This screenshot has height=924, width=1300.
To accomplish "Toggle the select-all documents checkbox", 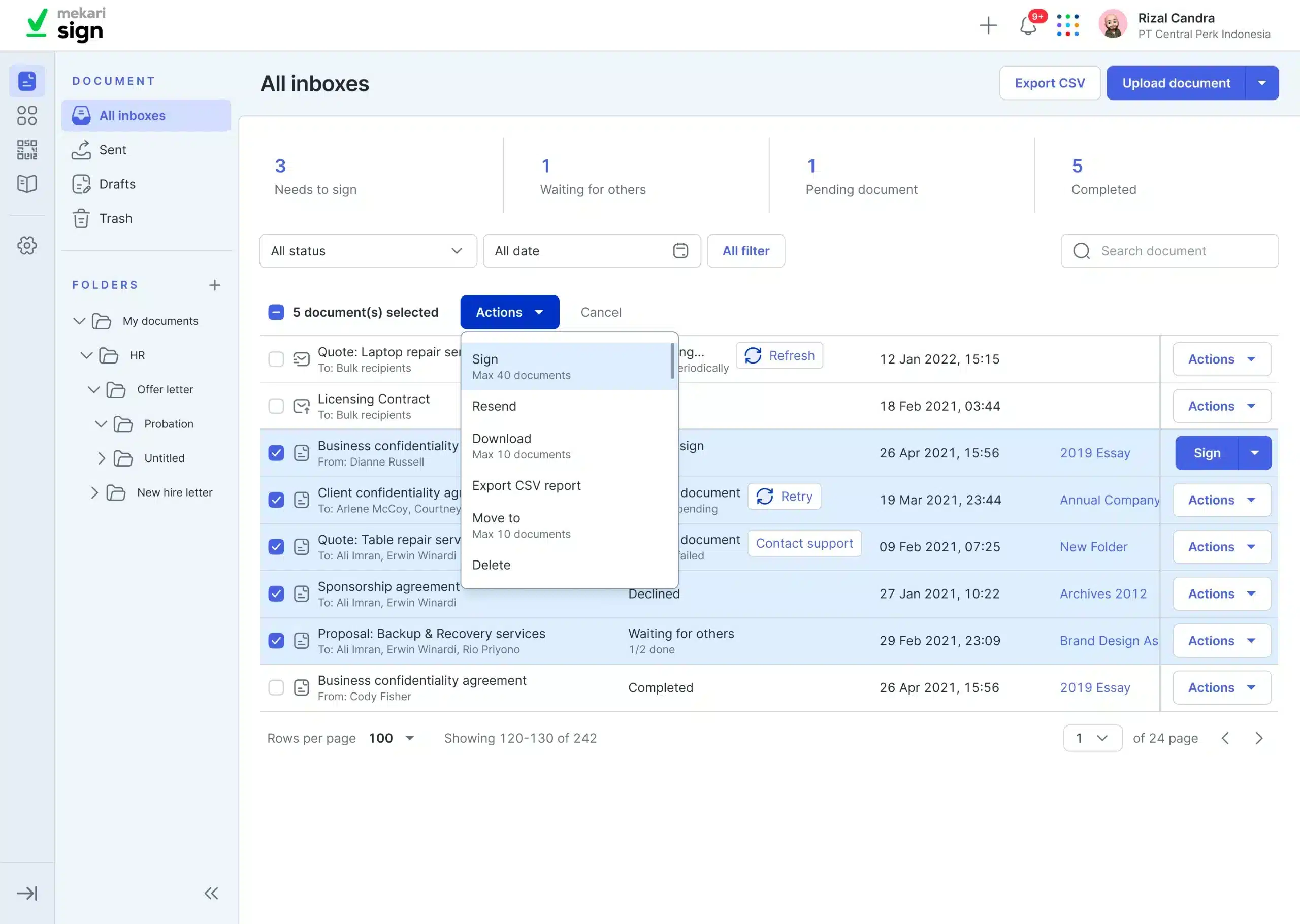I will coord(276,312).
